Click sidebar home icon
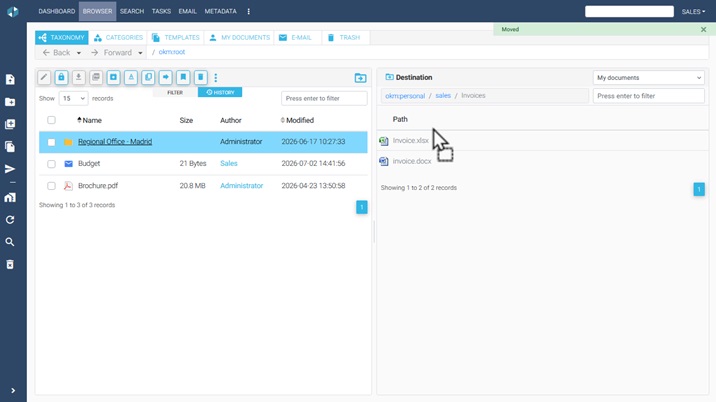Viewport: 716px width, 402px height. pyautogui.click(x=10, y=197)
